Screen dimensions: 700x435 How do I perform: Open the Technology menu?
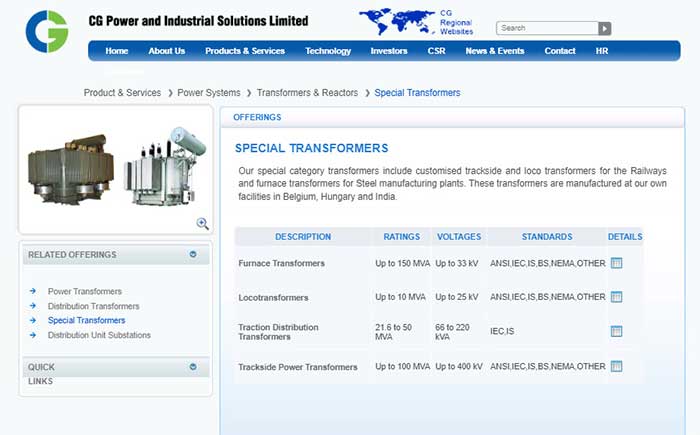(x=328, y=51)
